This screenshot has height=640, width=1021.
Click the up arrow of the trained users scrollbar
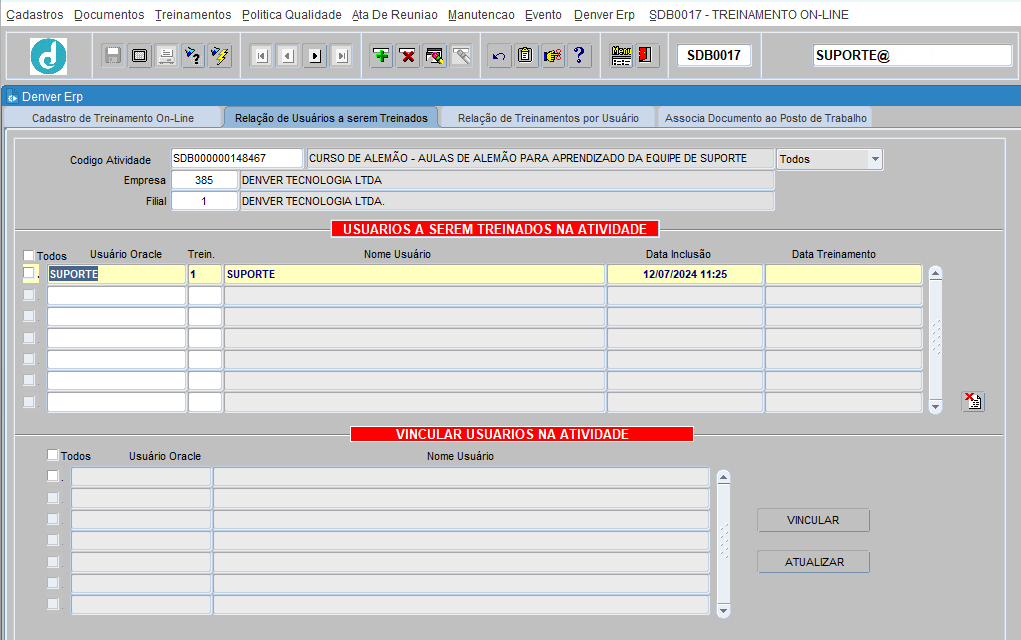936,273
